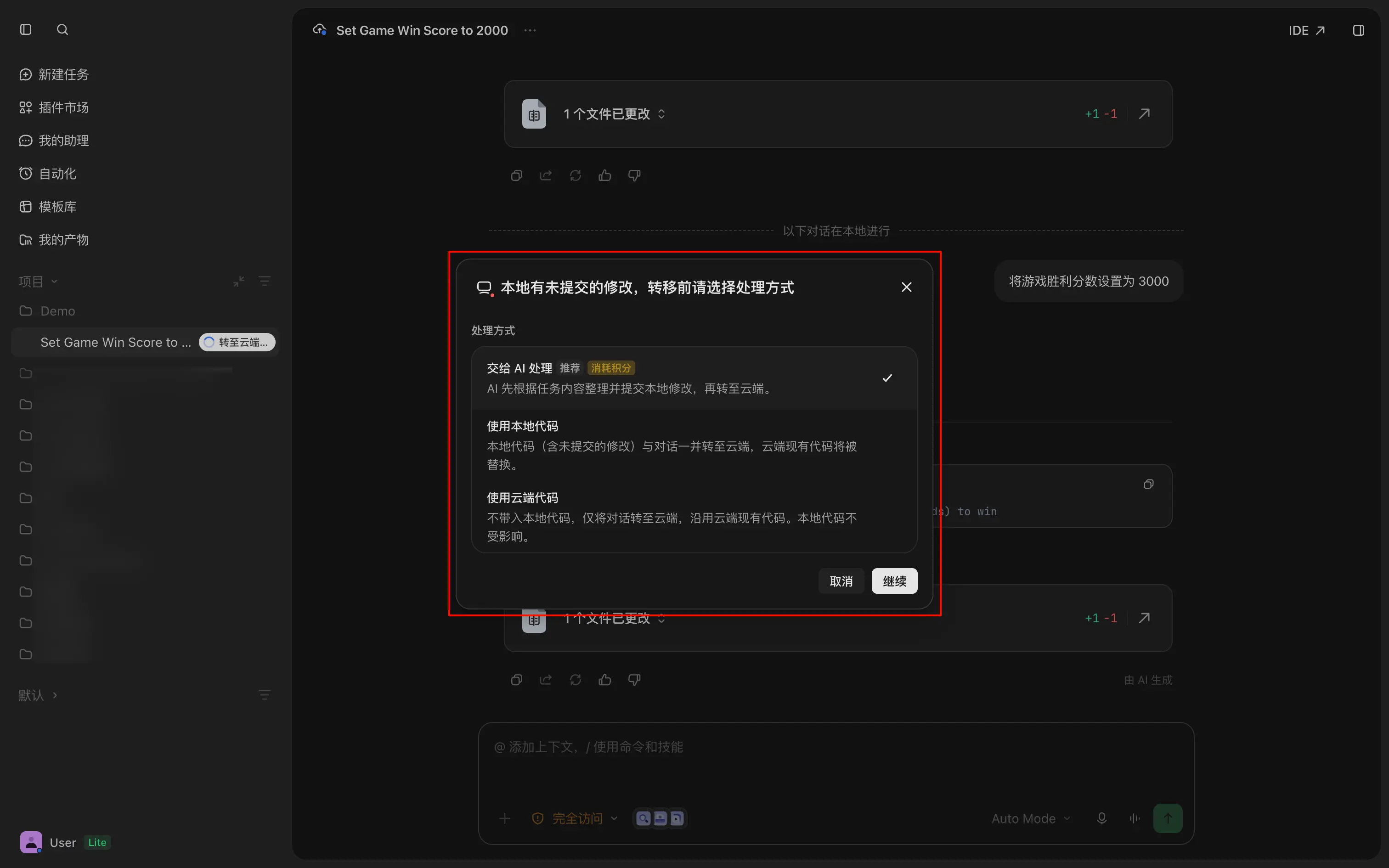
Task: Open 我的产物 in sidebar
Action: coord(54,239)
